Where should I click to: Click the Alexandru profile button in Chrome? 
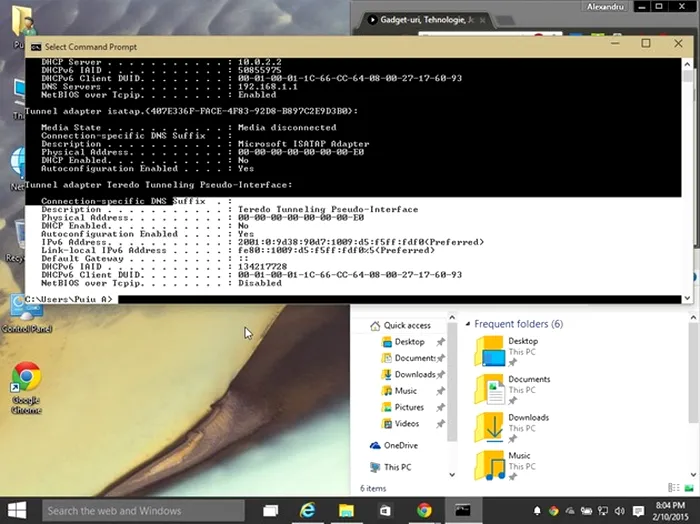pyautogui.click(x=605, y=7)
